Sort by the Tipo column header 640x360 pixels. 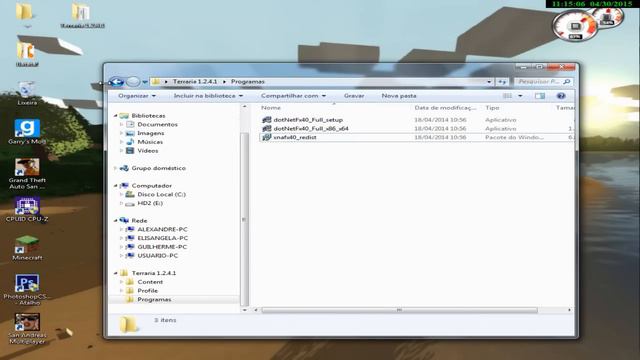(492, 108)
